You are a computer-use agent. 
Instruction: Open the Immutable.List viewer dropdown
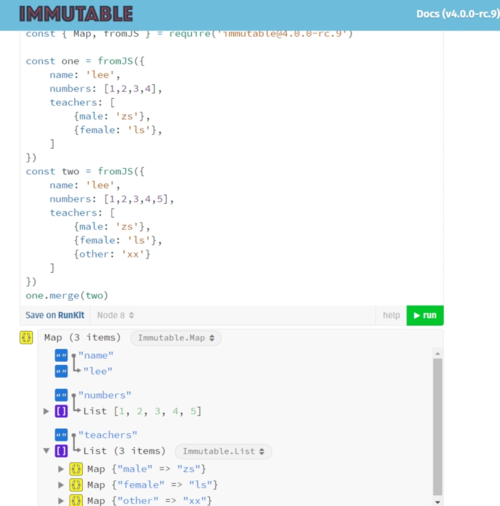coord(223,451)
